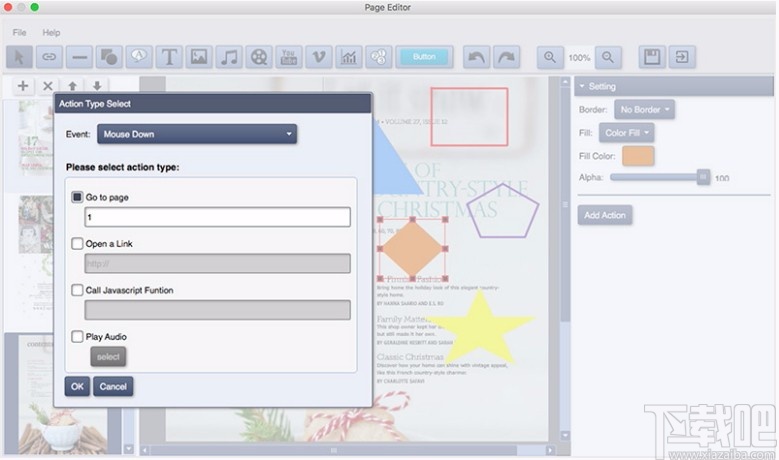Expand the Color Fill dropdown

[626, 133]
